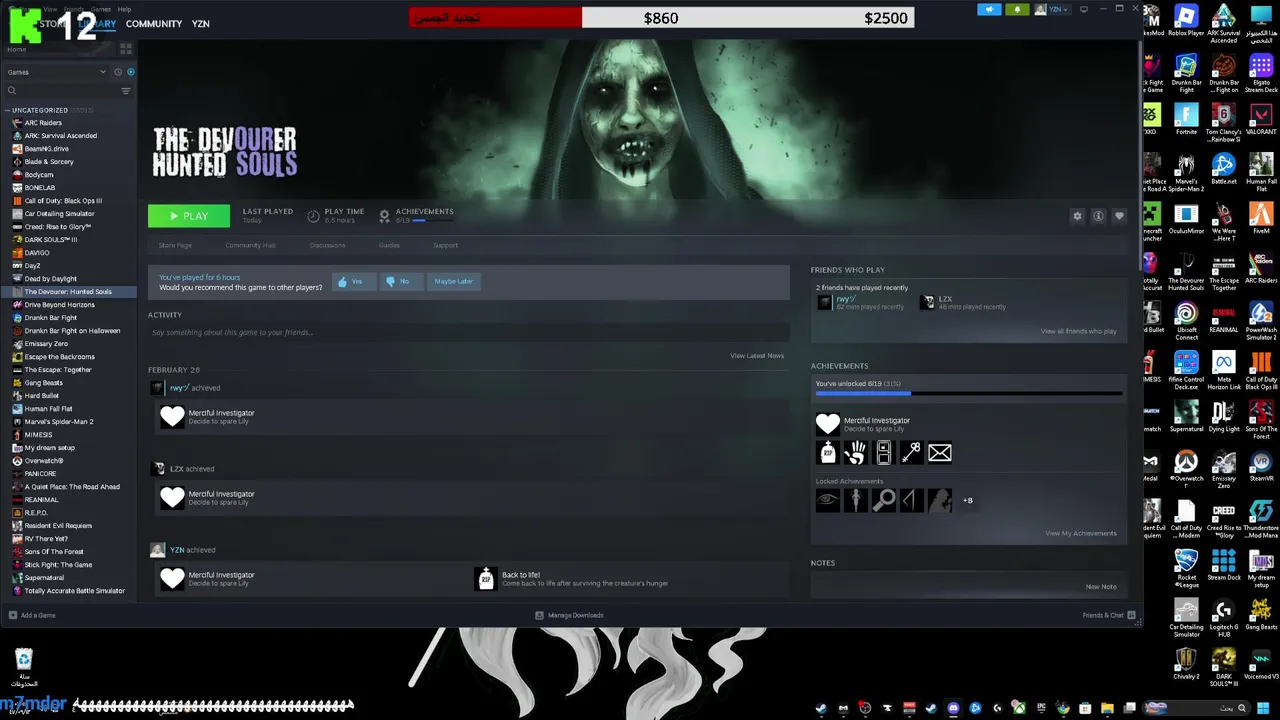Click the magnifier locked achievement icon
Screen dimensions: 1280x720
[x=883, y=500]
